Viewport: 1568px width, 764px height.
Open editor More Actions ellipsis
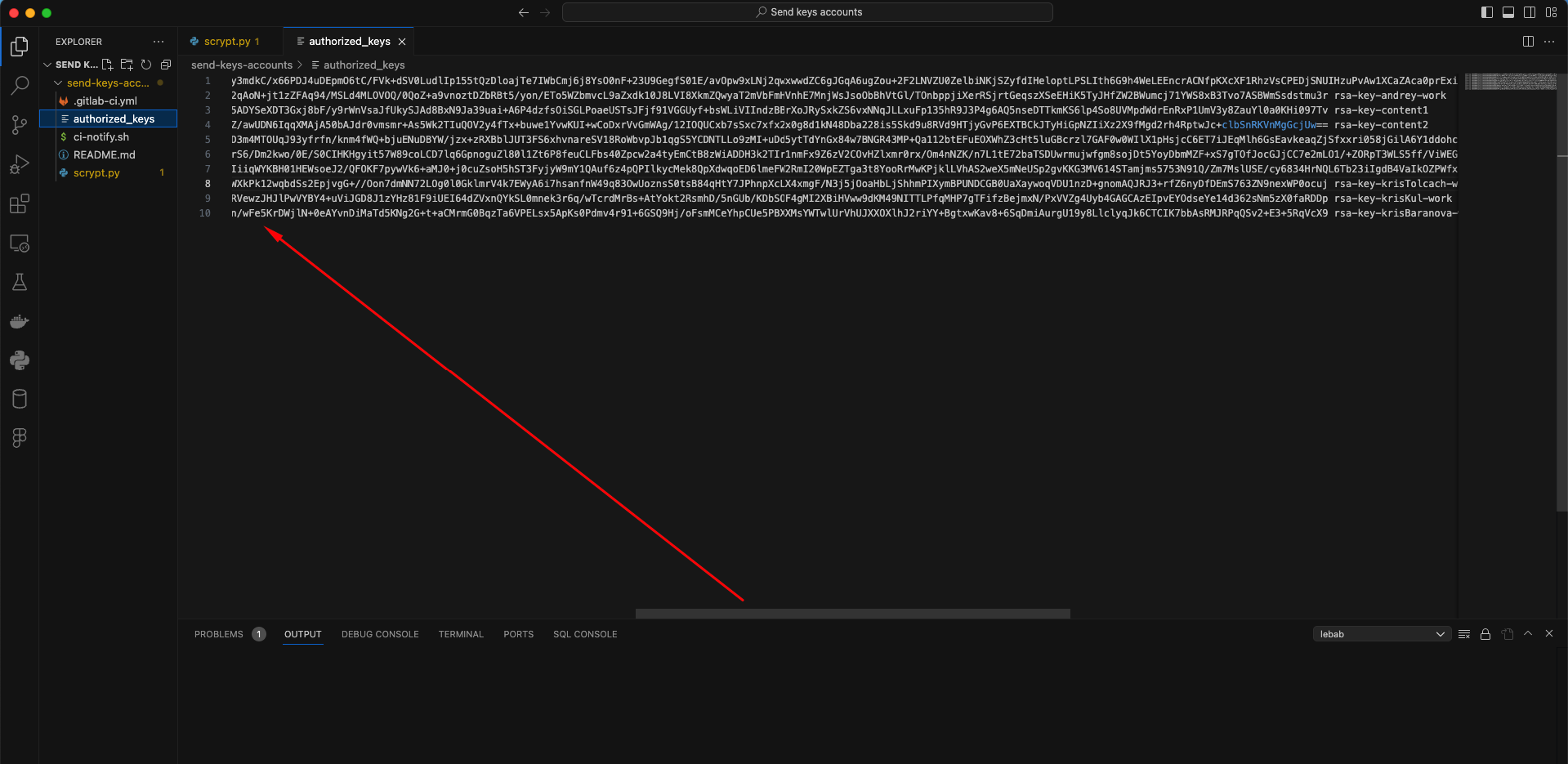click(x=1549, y=42)
